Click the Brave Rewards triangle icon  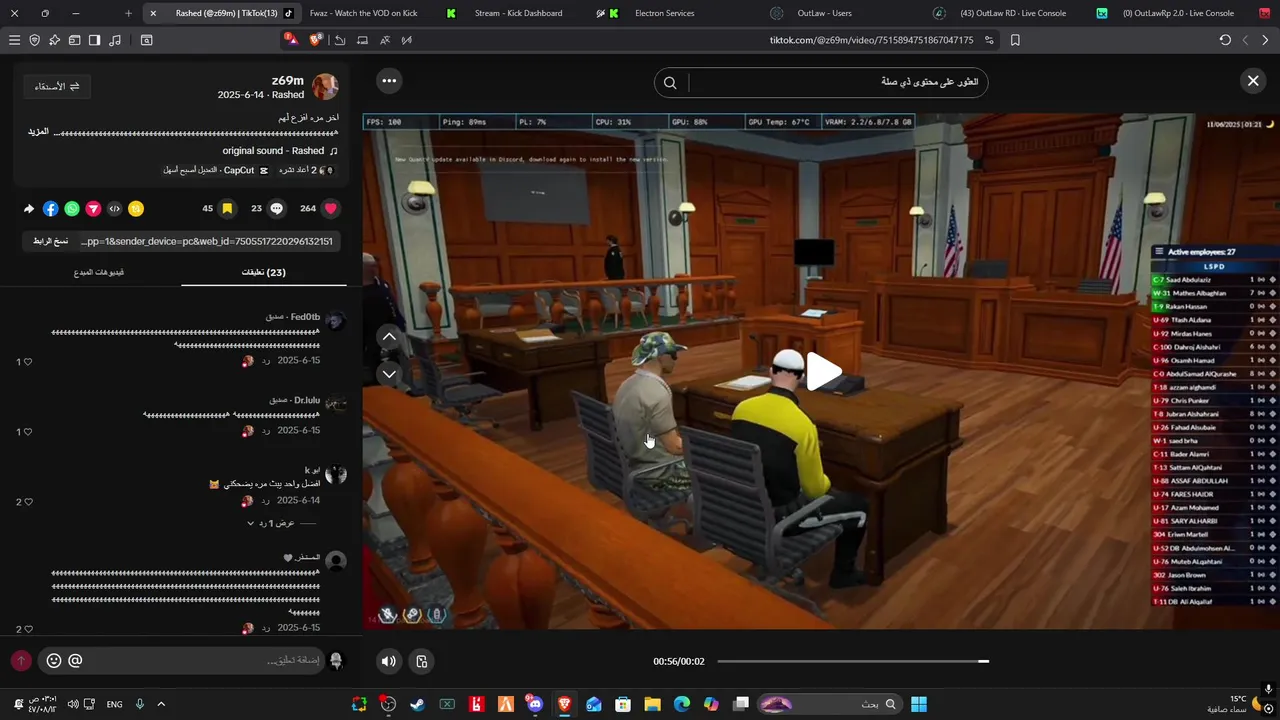tap(290, 40)
